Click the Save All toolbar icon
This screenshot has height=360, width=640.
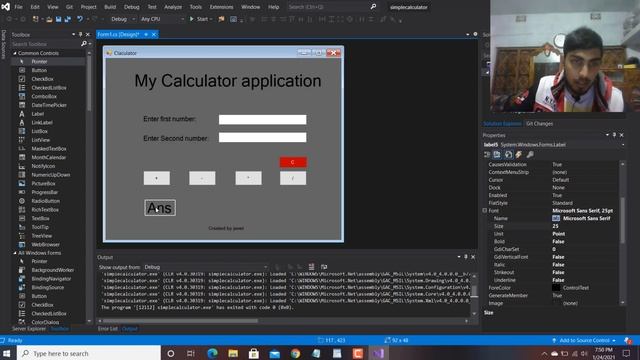tap(67, 19)
